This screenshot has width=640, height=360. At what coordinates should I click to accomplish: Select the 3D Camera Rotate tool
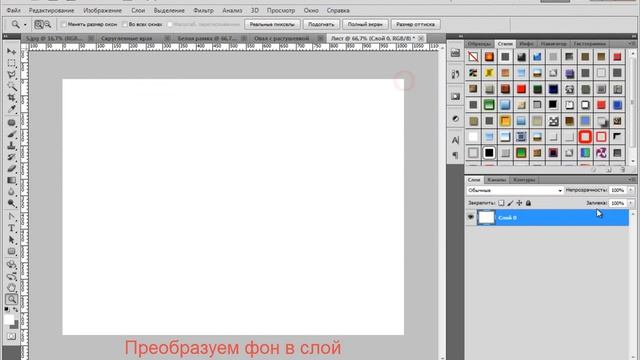(11, 276)
